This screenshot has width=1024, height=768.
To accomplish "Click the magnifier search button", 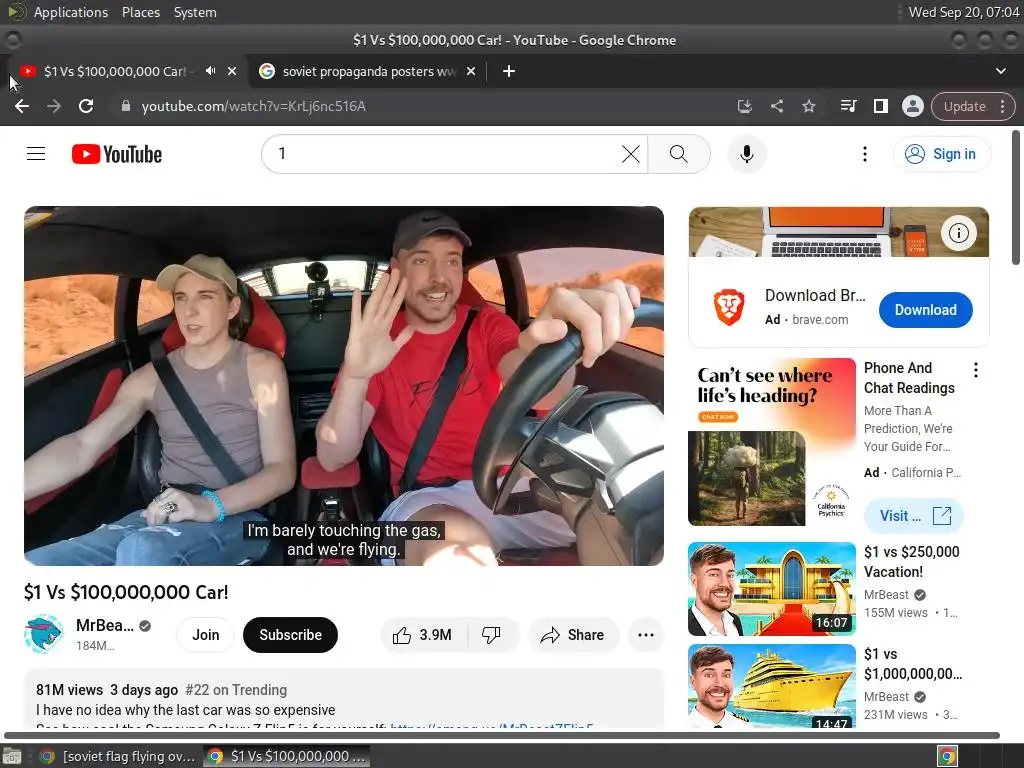I will click(x=679, y=154).
